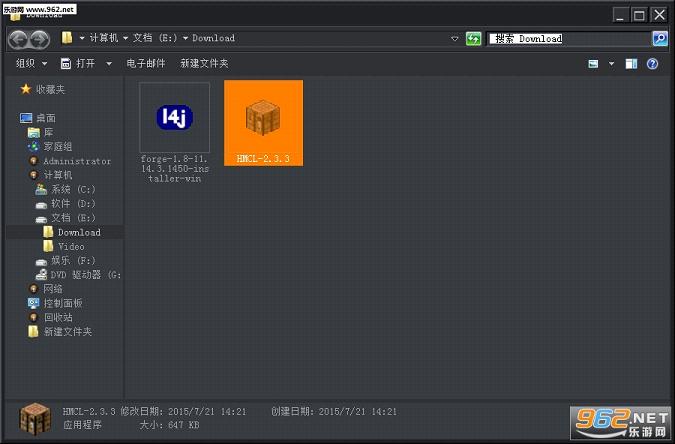This screenshot has height=444, width=675.
Task: Click the HMCL-2.3.3 file name label
Action: click(x=263, y=158)
